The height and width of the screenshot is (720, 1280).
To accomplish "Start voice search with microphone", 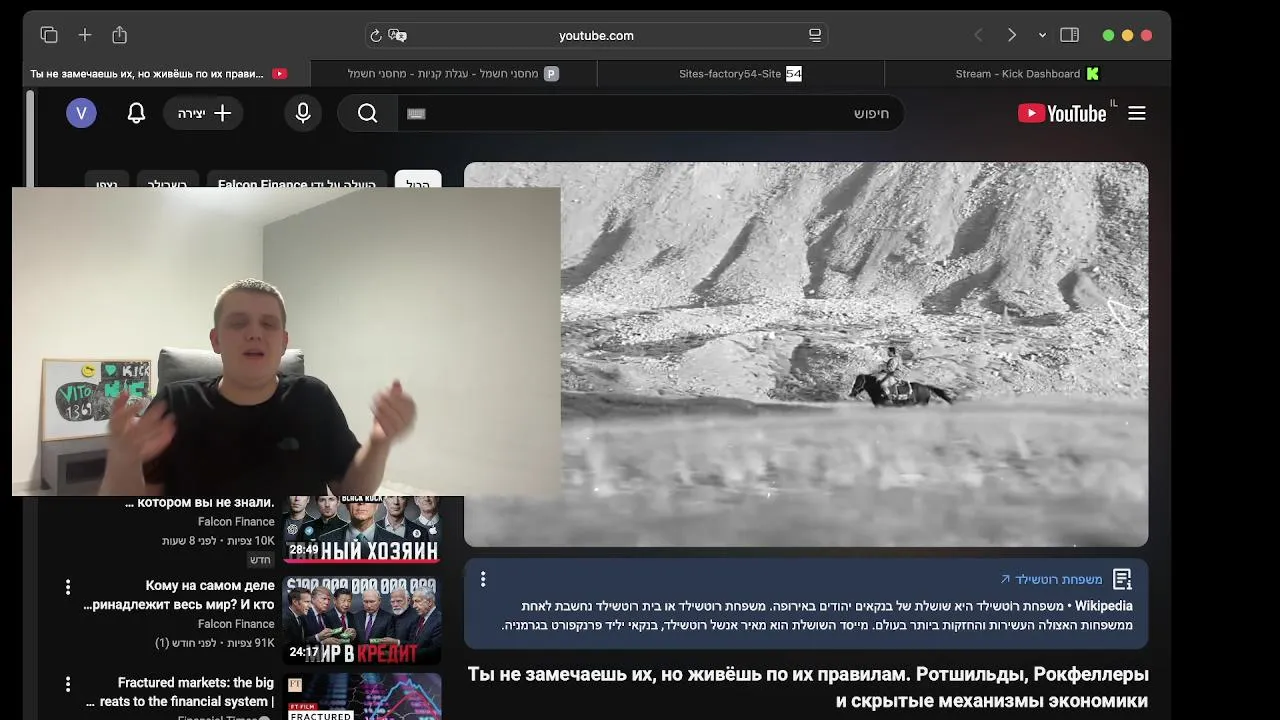I will (303, 113).
